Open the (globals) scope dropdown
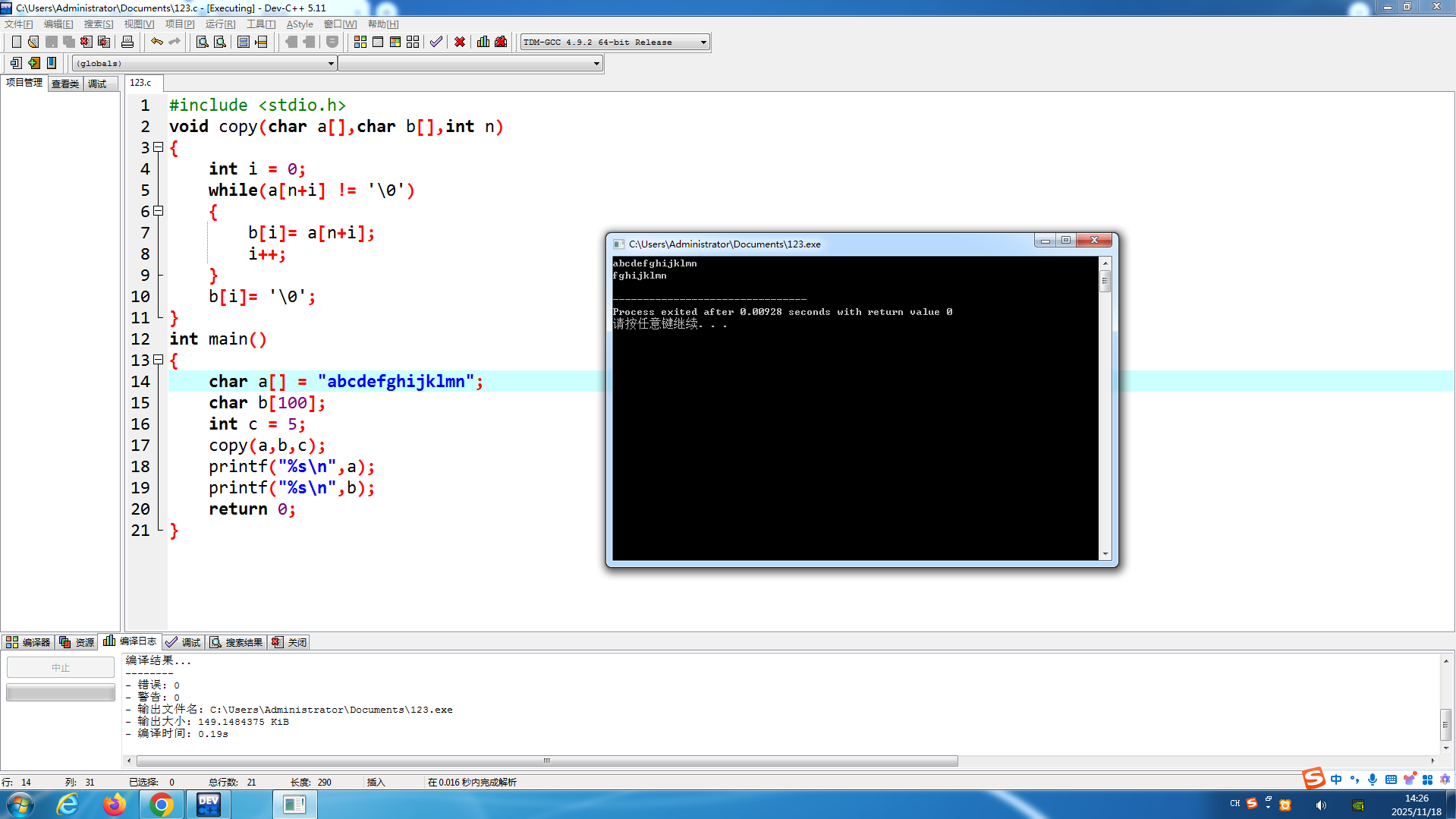 coord(204,64)
